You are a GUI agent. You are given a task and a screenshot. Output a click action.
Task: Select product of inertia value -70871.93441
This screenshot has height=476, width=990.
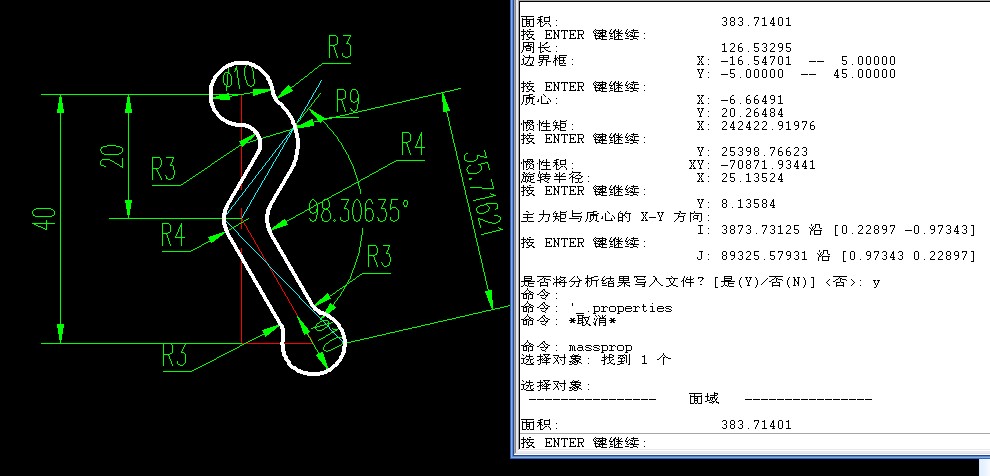[x=768, y=165]
